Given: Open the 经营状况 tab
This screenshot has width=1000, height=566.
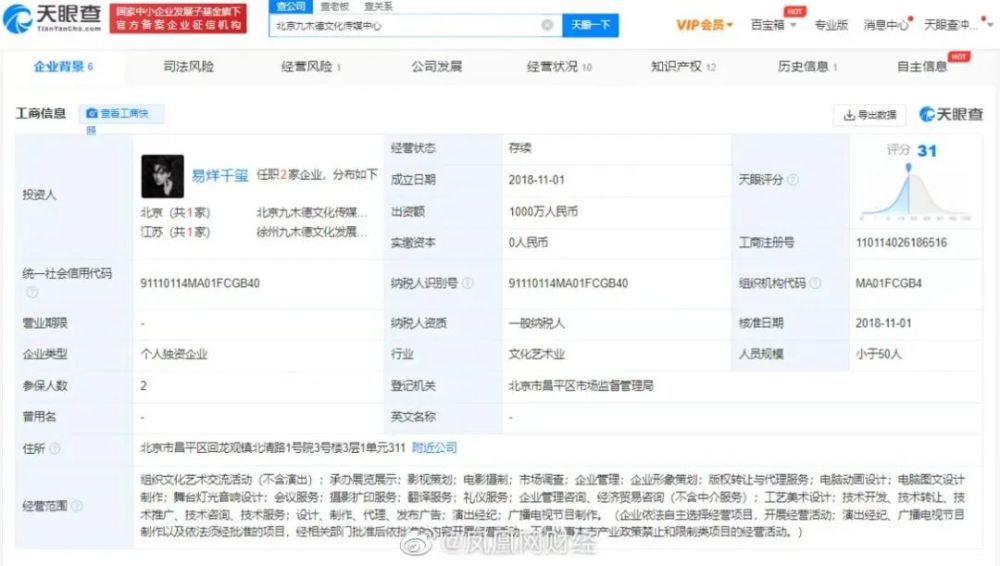Looking at the screenshot, I should coord(559,66).
